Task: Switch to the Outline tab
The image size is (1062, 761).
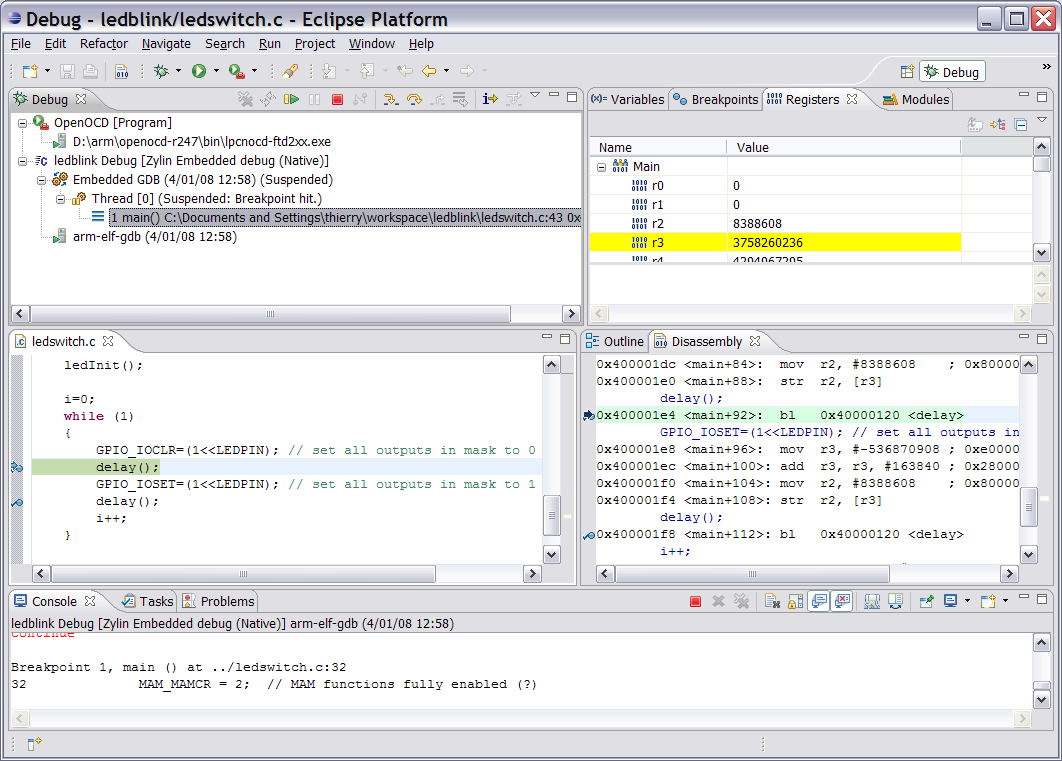Action: 615,341
